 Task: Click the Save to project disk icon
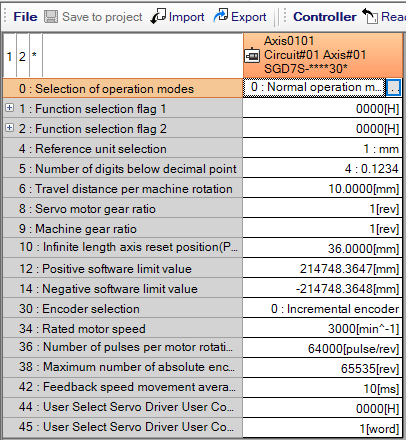tap(51, 16)
